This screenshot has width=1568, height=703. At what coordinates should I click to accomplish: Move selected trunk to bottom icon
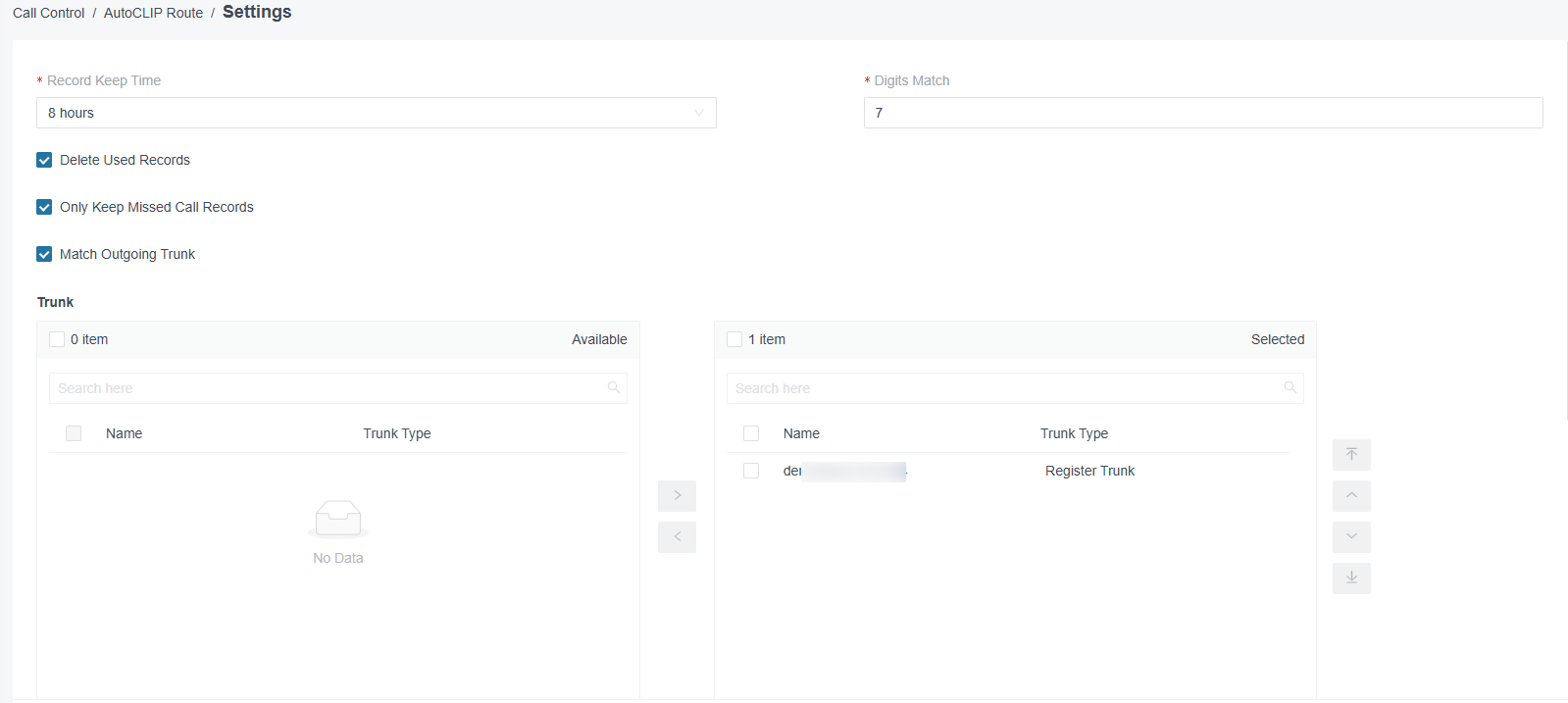1351,578
